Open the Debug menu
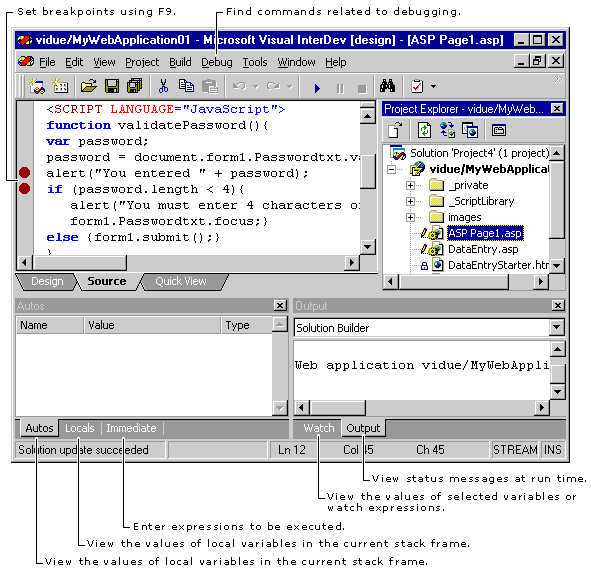Image resolution: width=591 pixels, height=572 pixels. coord(217,62)
